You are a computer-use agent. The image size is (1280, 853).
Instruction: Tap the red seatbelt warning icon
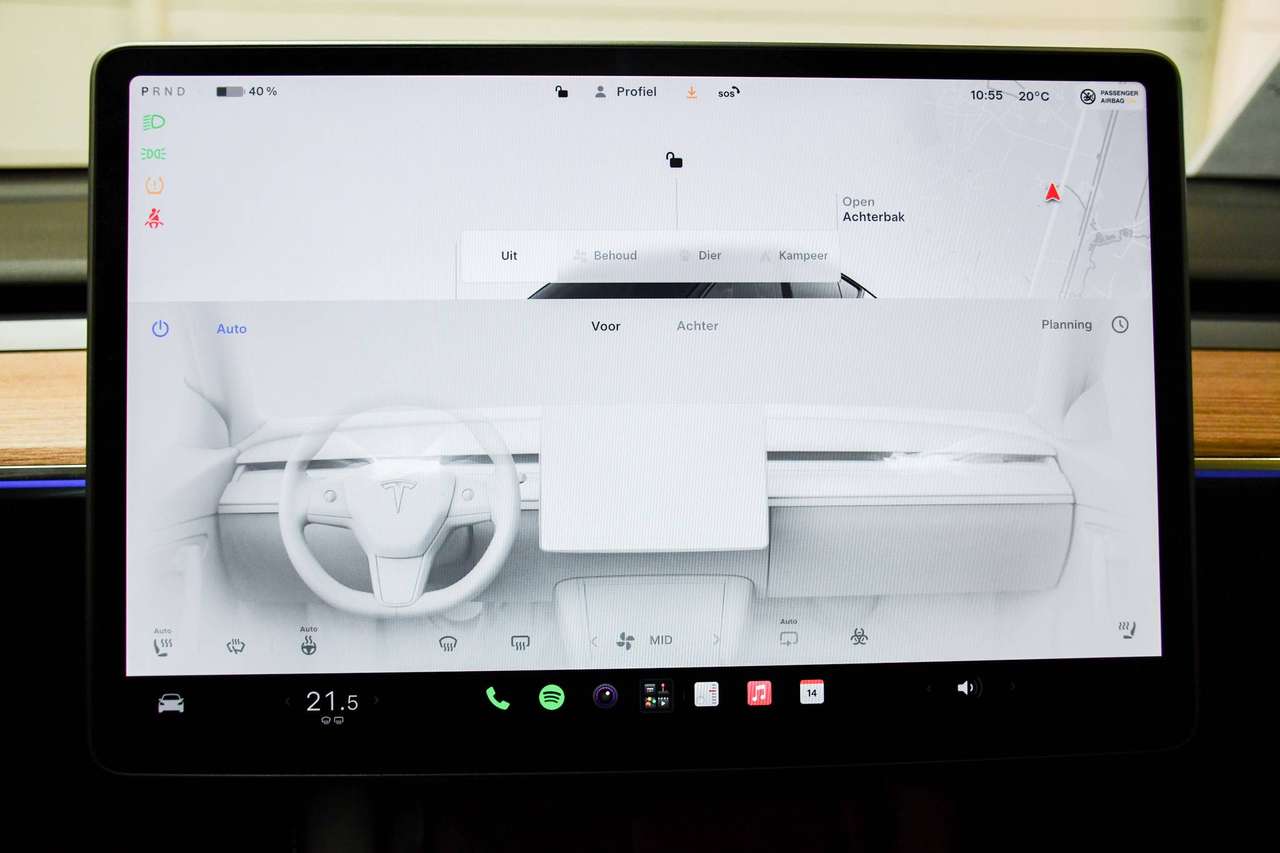pyautogui.click(x=154, y=218)
